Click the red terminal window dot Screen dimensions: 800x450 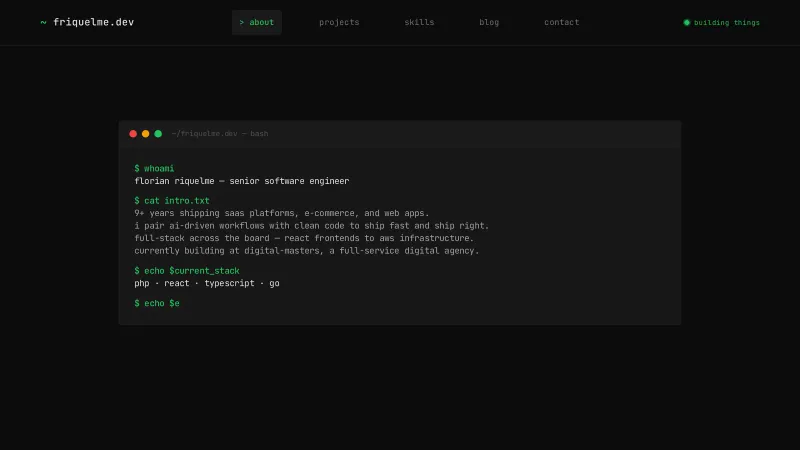tap(133, 134)
